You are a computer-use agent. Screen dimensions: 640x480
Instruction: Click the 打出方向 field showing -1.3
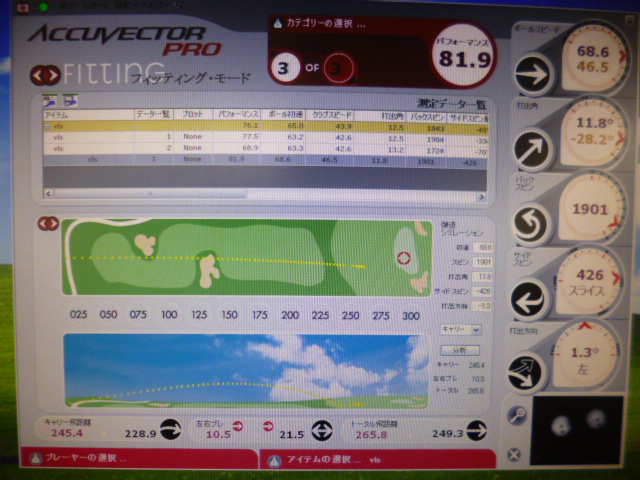[482, 306]
